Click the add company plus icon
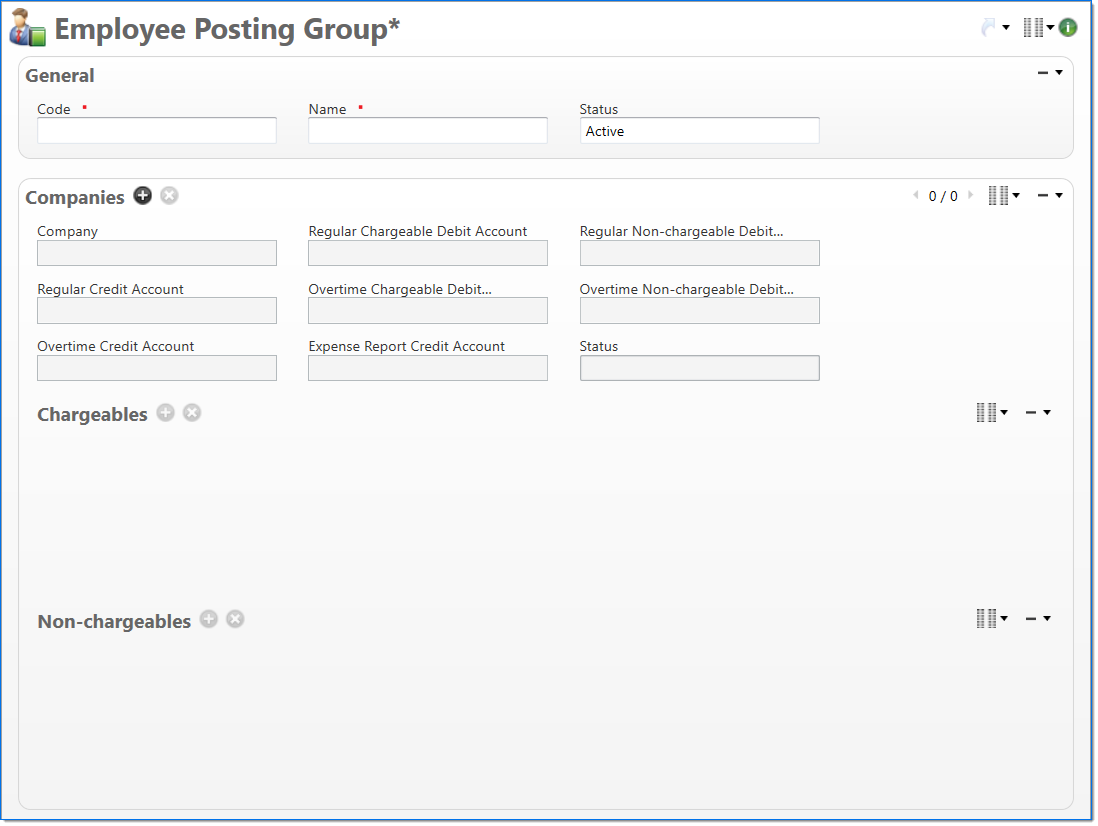 tap(143, 196)
